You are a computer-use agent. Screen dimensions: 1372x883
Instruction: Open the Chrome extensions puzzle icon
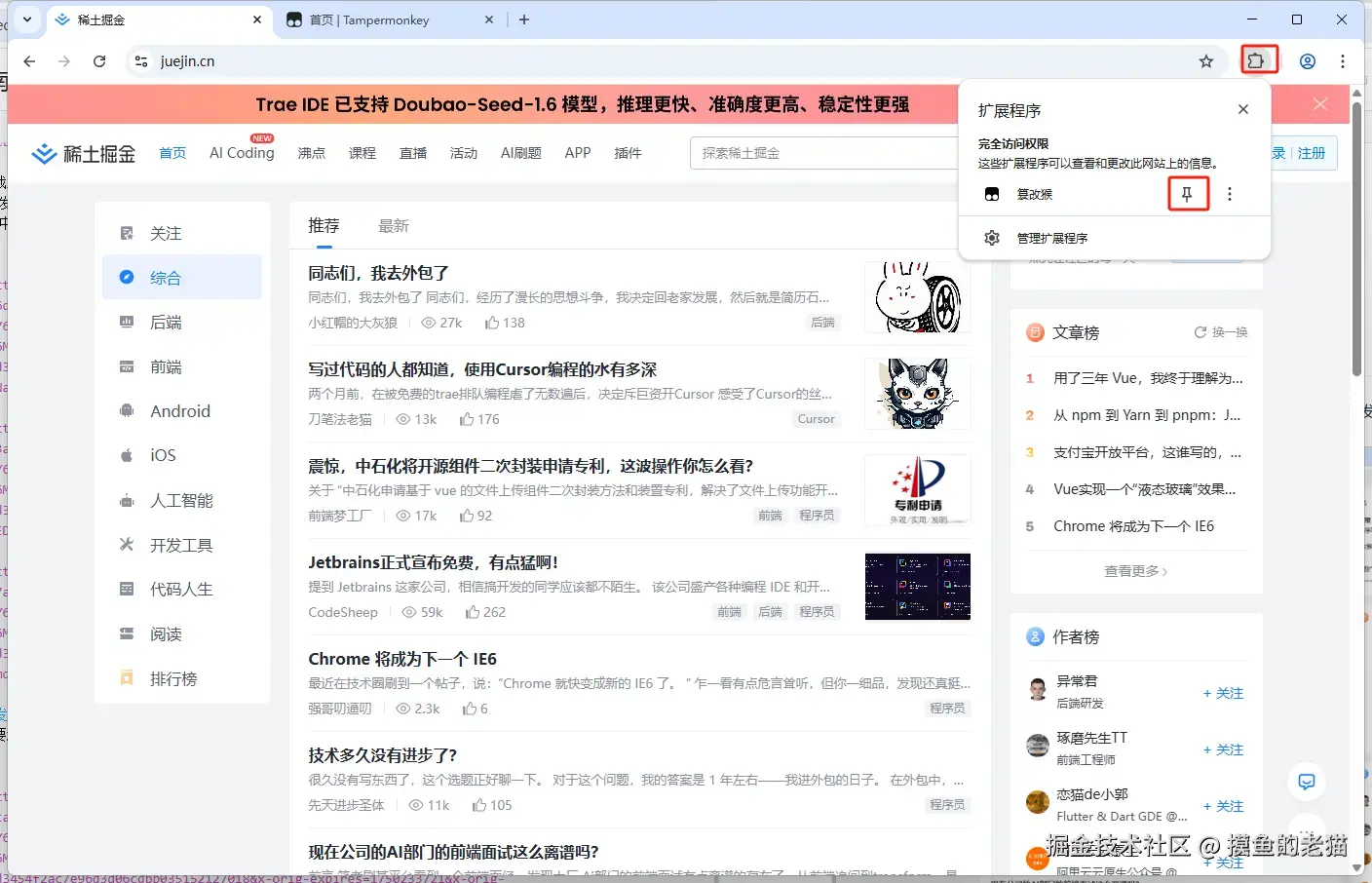coord(1258,60)
